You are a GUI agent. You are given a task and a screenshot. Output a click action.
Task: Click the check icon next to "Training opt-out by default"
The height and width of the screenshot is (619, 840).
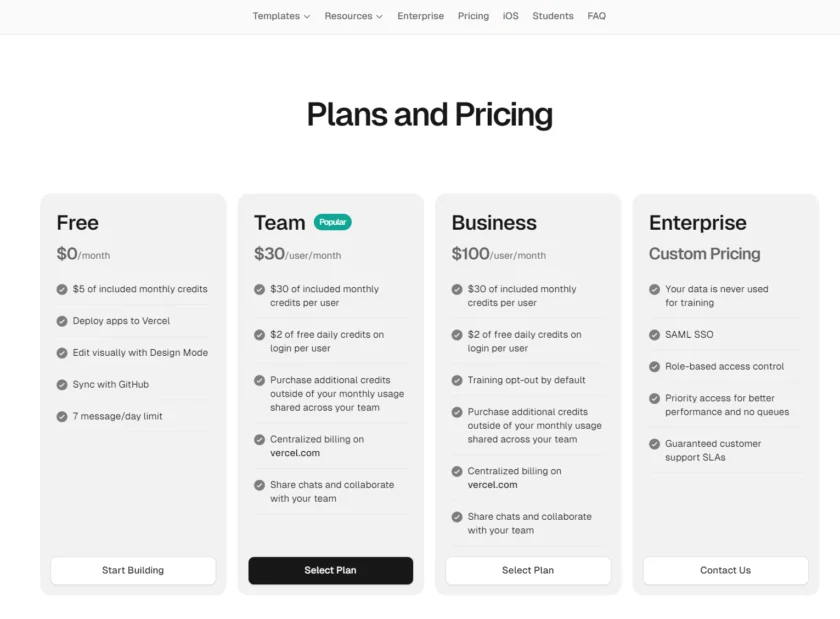456,380
